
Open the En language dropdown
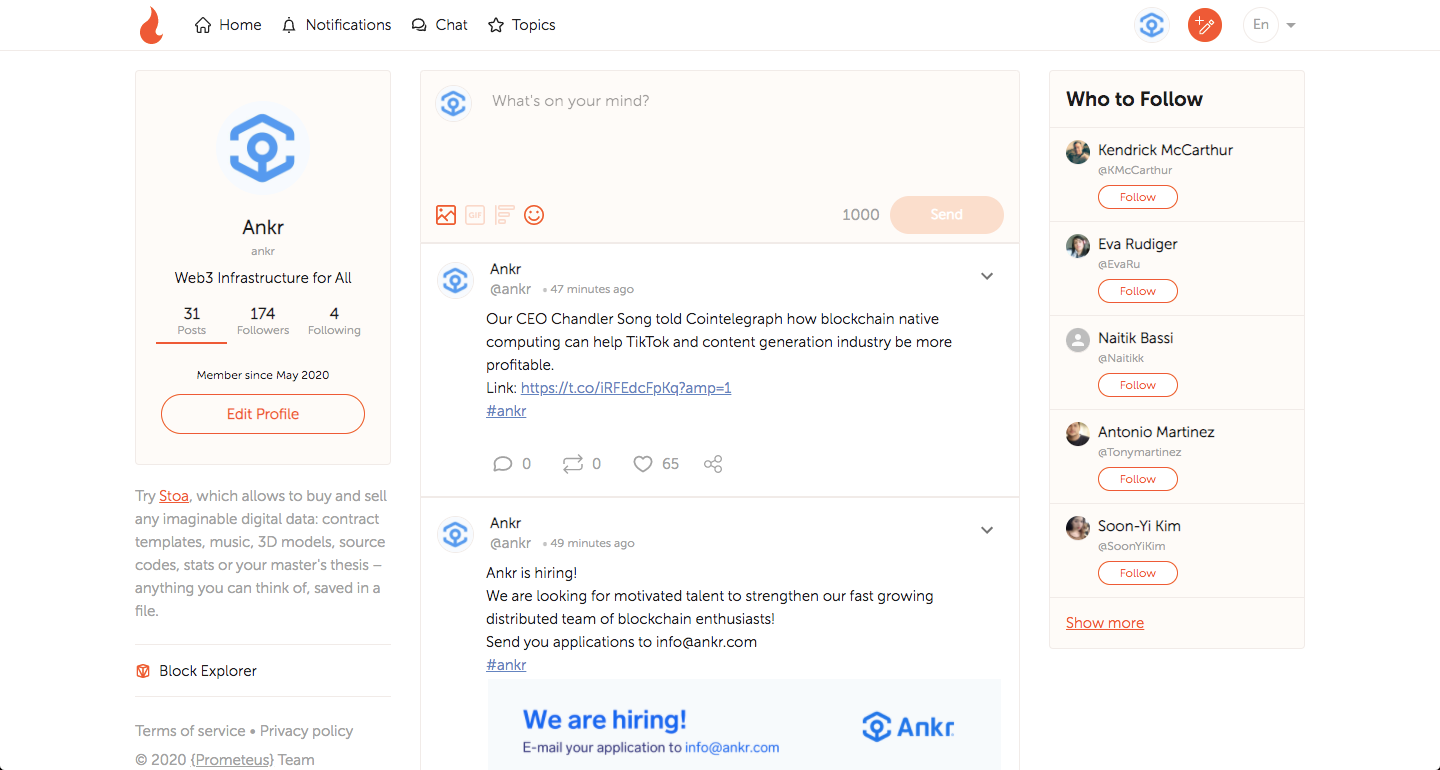(1270, 25)
